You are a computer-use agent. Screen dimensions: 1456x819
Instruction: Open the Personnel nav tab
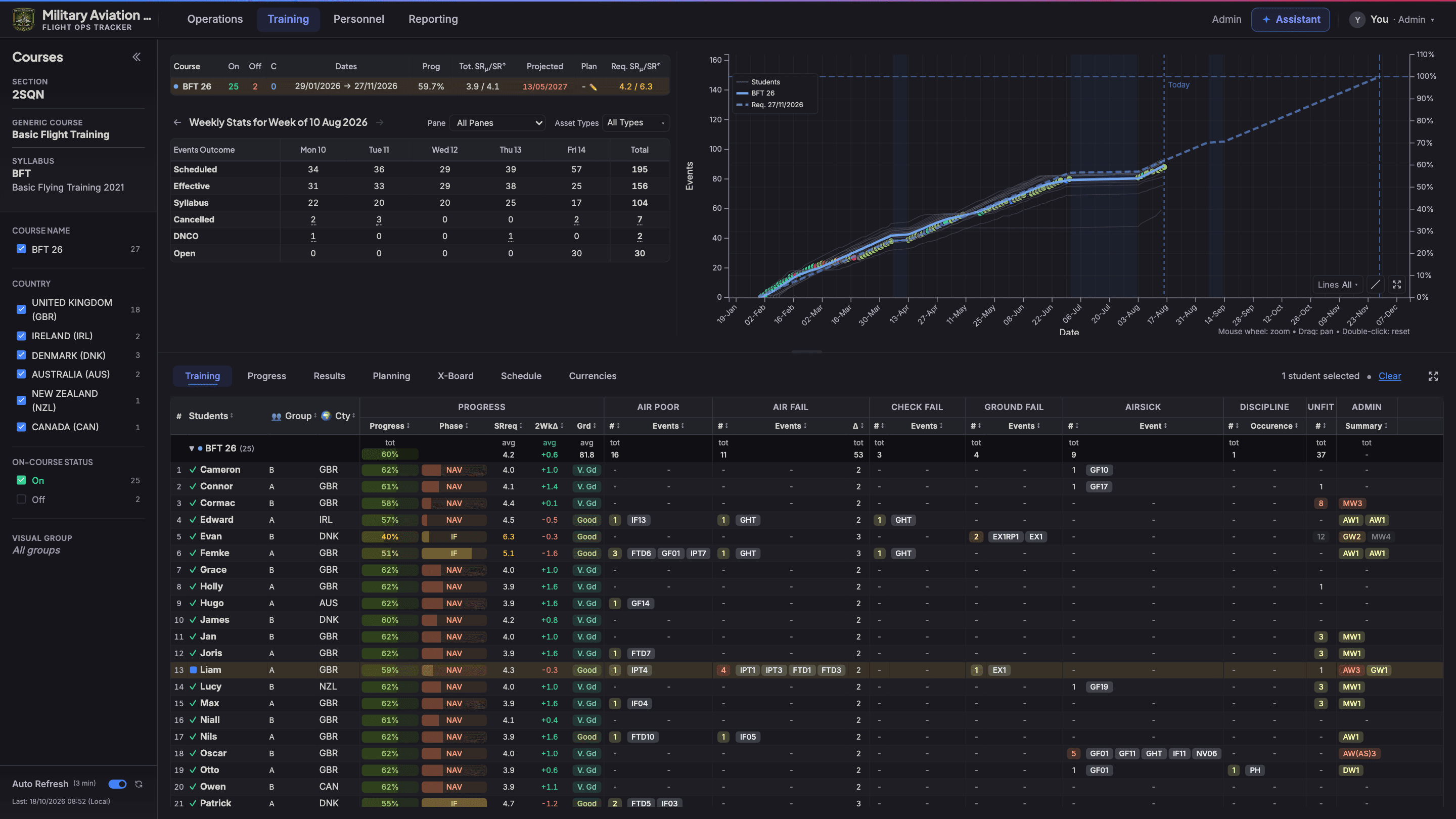[x=358, y=19]
